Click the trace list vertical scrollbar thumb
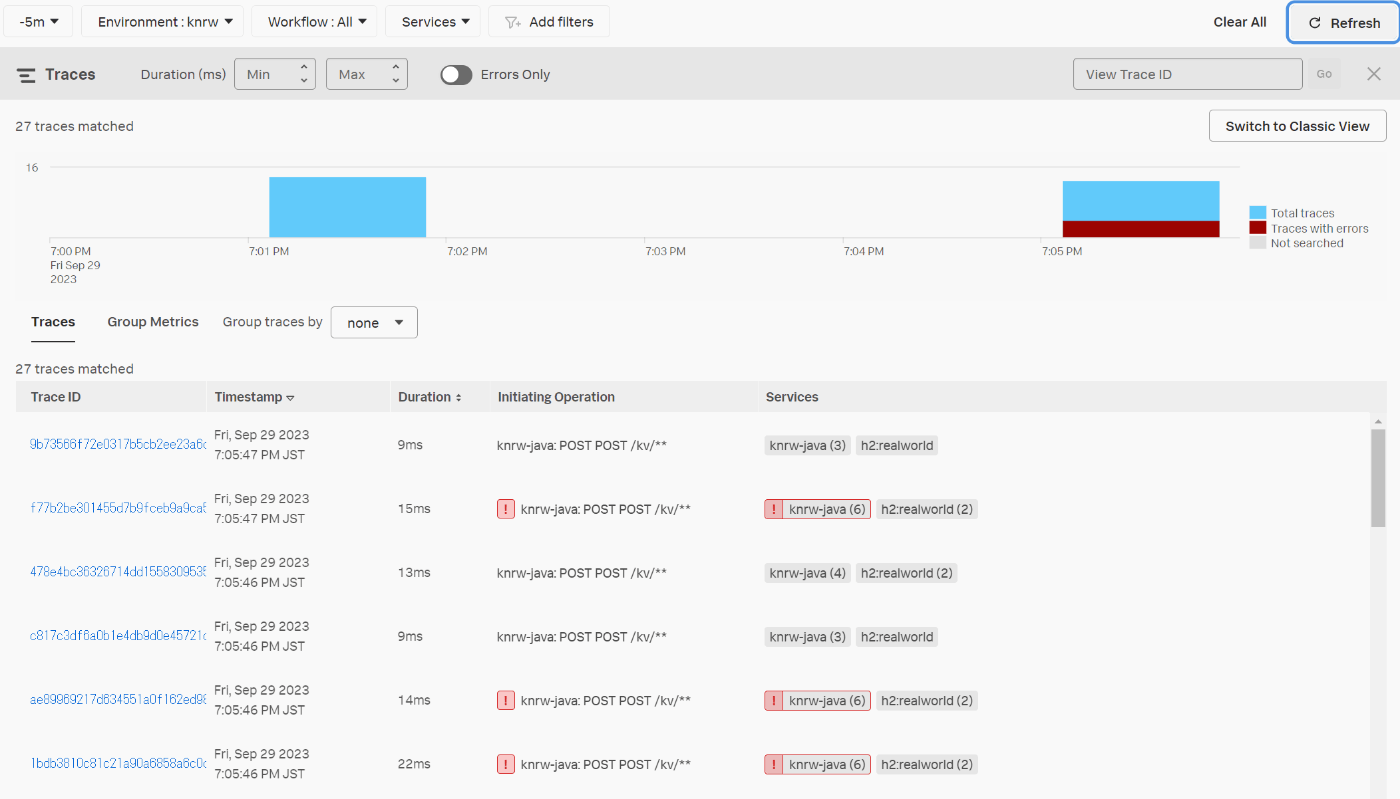 1378,478
